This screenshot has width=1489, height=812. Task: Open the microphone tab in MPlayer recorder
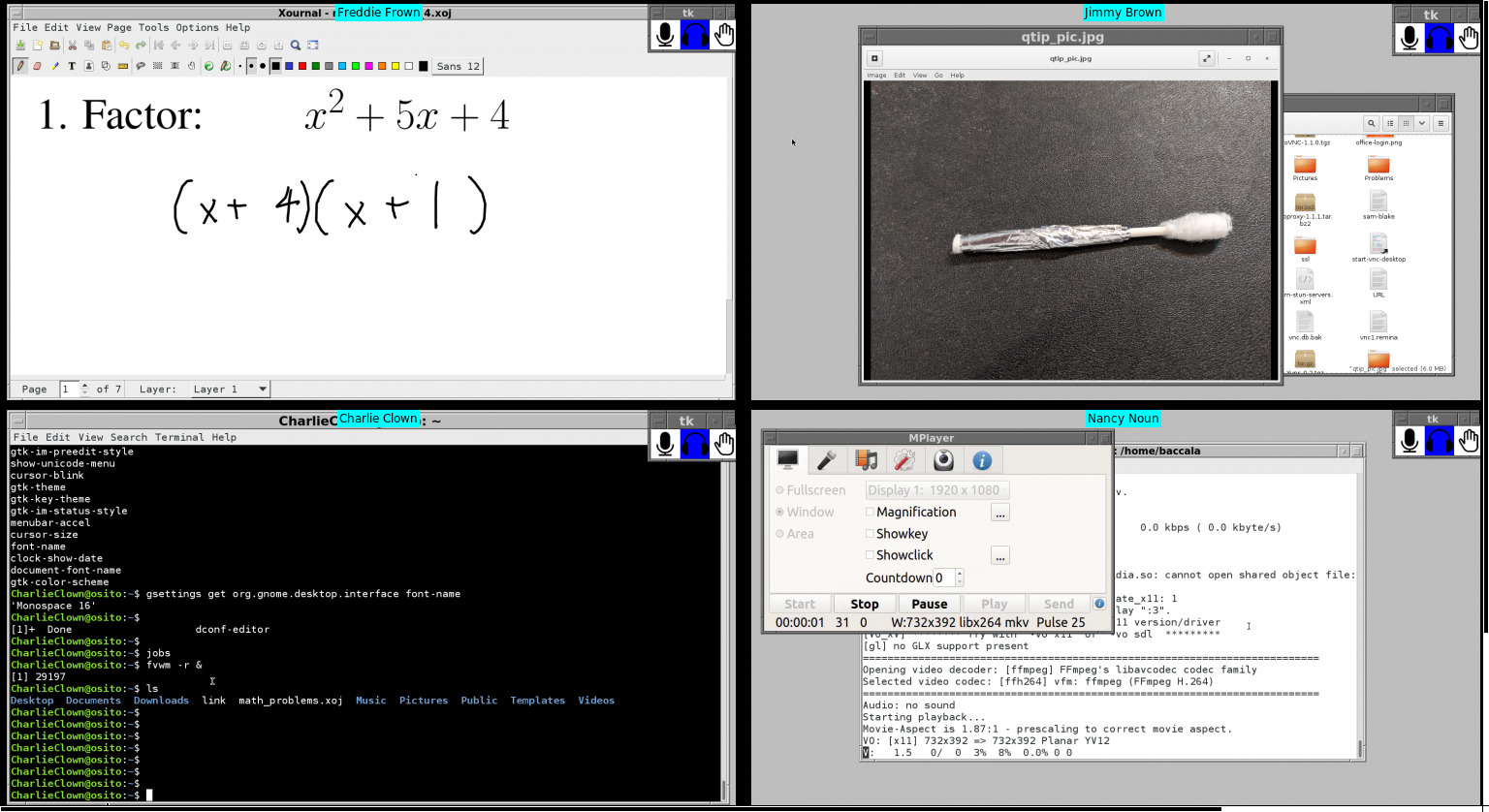click(827, 460)
